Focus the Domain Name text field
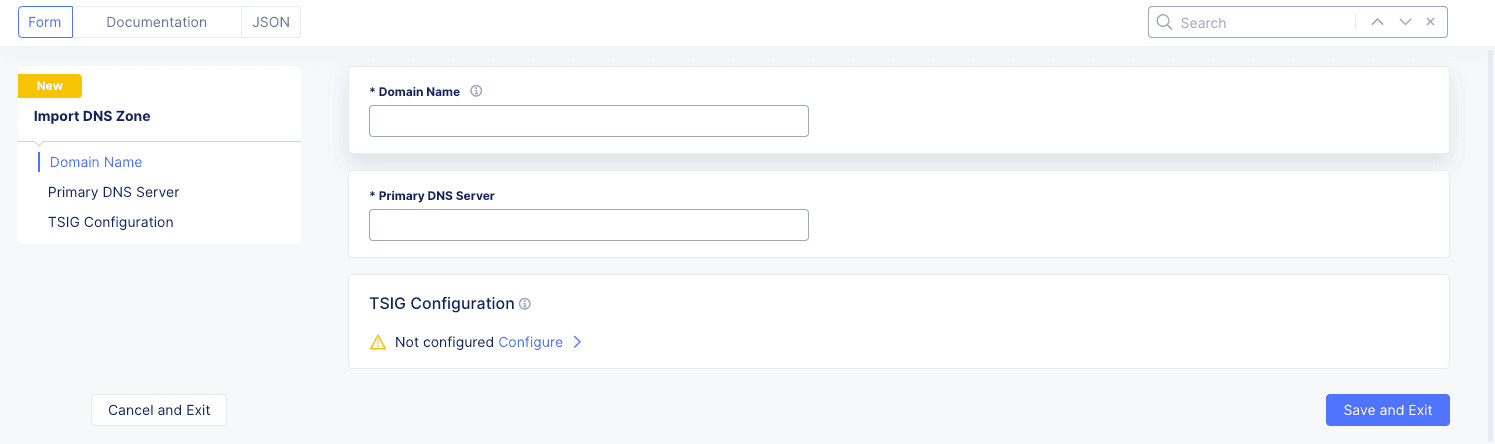The height and width of the screenshot is (444, 1495). pos(588,121)
